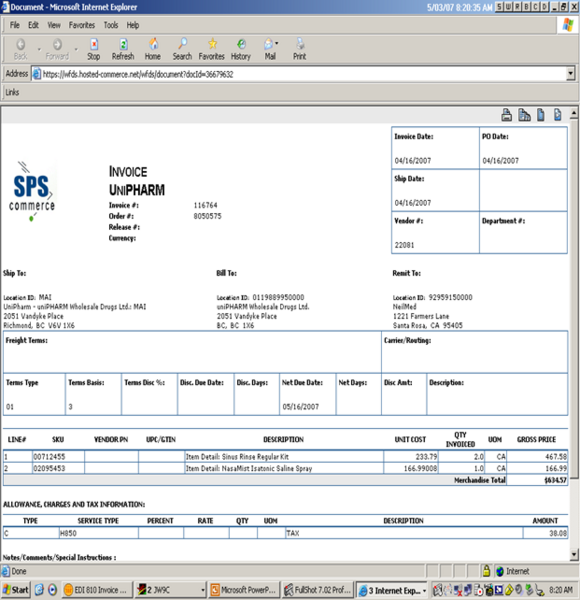Print the page using toolbar Print

(x=300, y=49)
